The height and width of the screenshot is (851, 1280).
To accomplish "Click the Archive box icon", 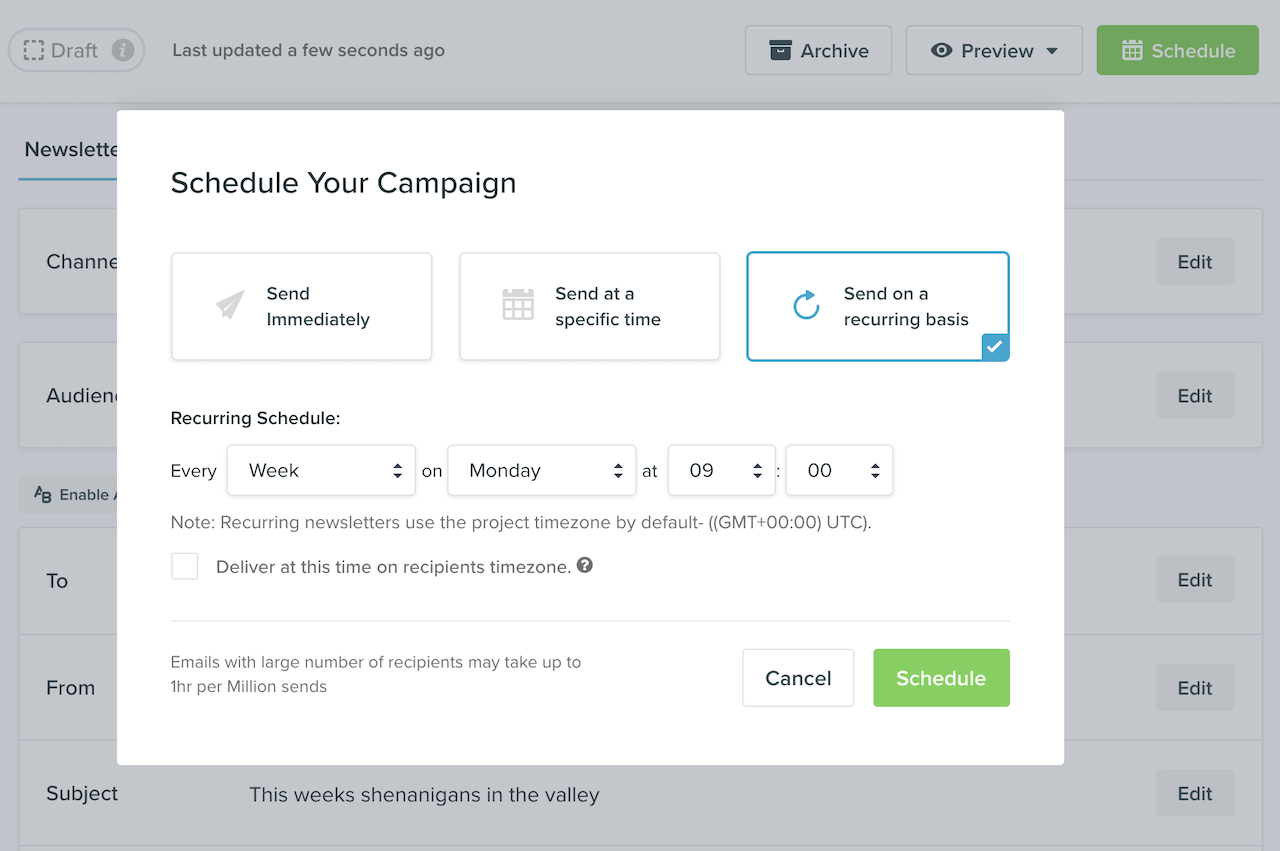I will [x=781, y=49].
